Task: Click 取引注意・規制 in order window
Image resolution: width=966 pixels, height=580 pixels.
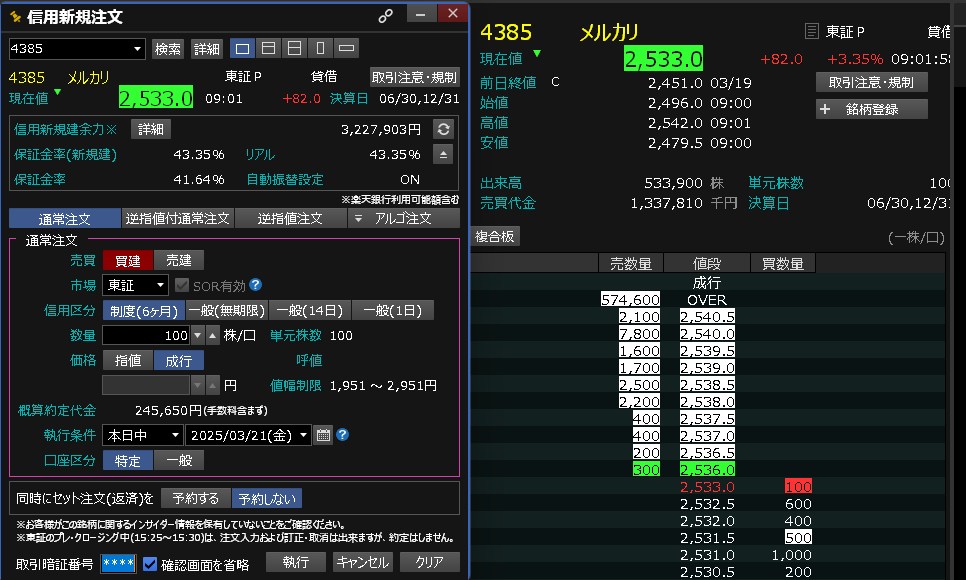Action: [415, 77]
